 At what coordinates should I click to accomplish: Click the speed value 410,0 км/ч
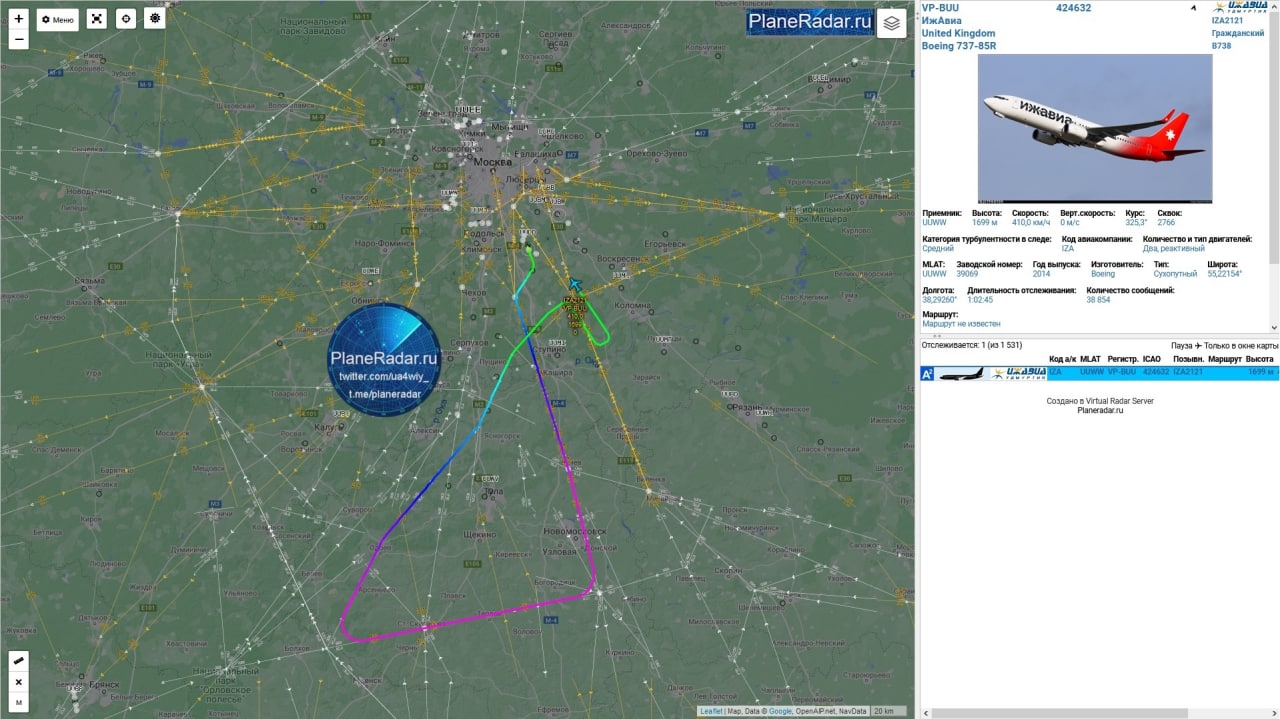coord(1031,222)
